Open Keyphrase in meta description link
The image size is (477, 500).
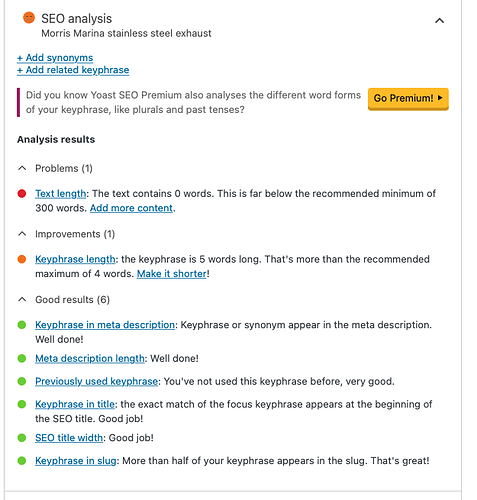pos(105,325)
